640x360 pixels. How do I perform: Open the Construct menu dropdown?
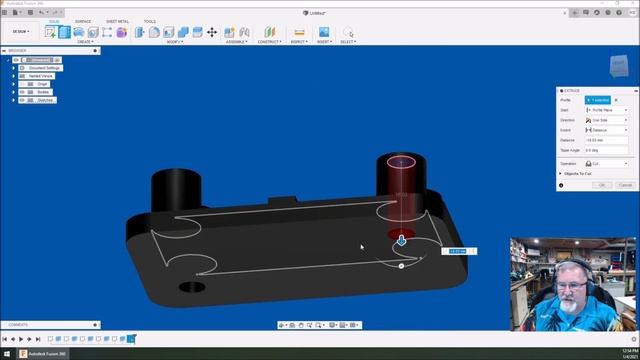[x=269, y=42]
